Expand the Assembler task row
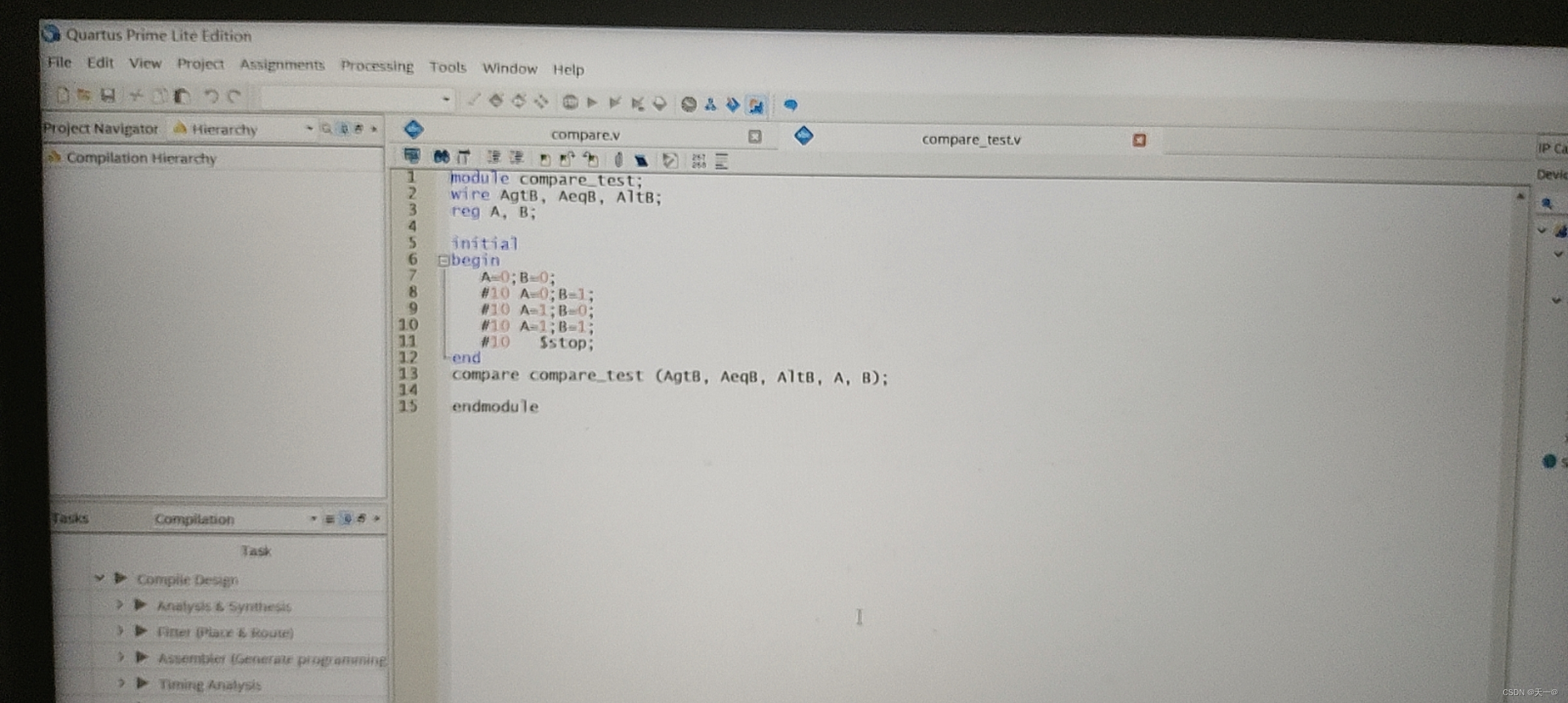Screen dimensions: 1568x703 pyautogui.click(x=120, y=657)
